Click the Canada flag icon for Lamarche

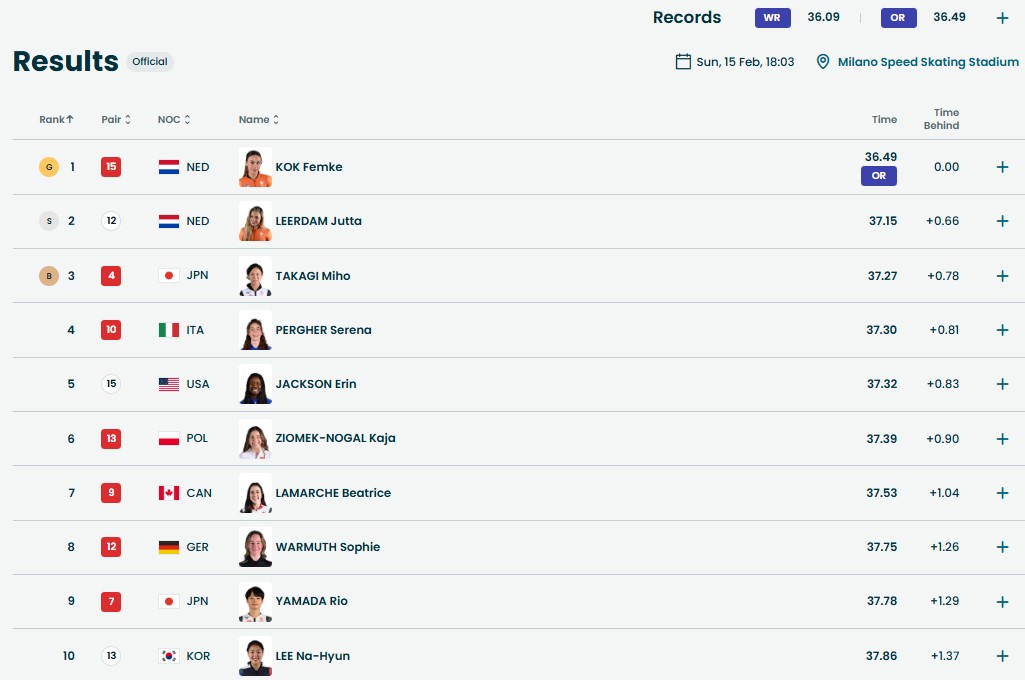point(168,493)
